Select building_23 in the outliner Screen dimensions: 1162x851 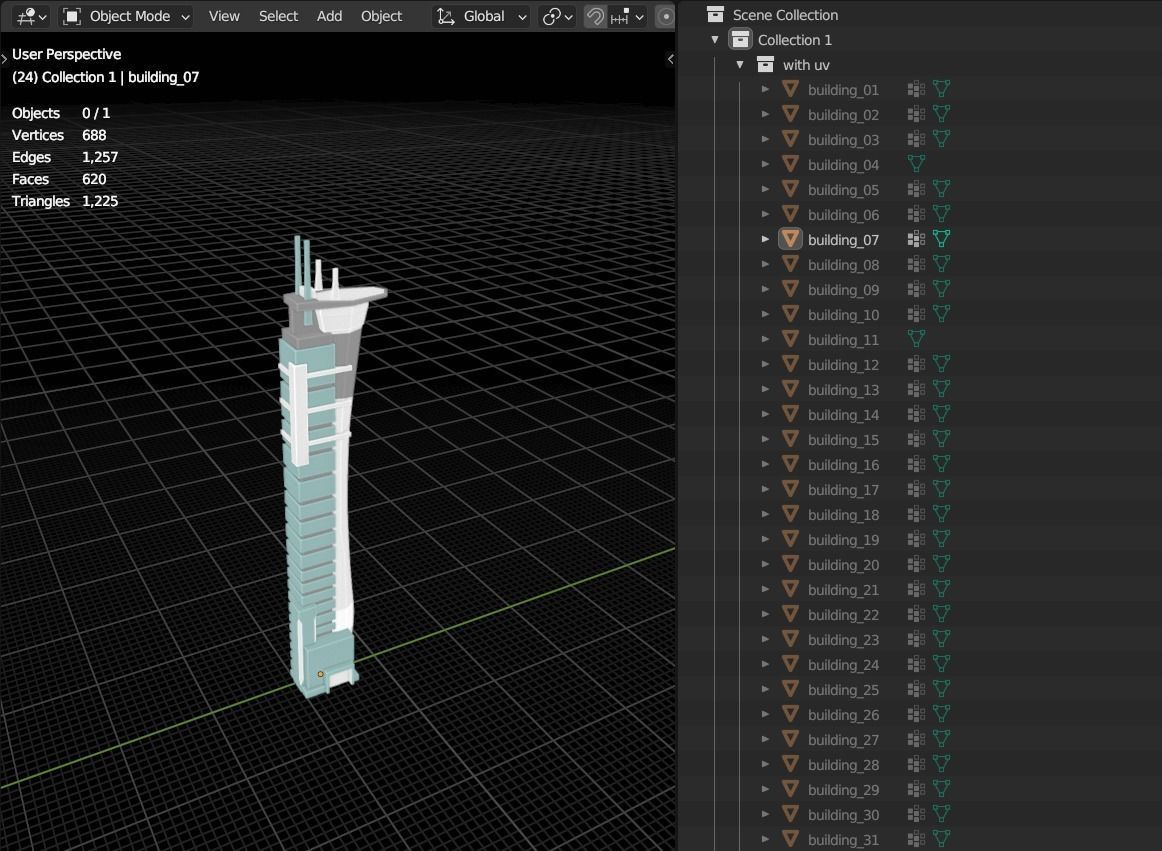click(843, 640)
